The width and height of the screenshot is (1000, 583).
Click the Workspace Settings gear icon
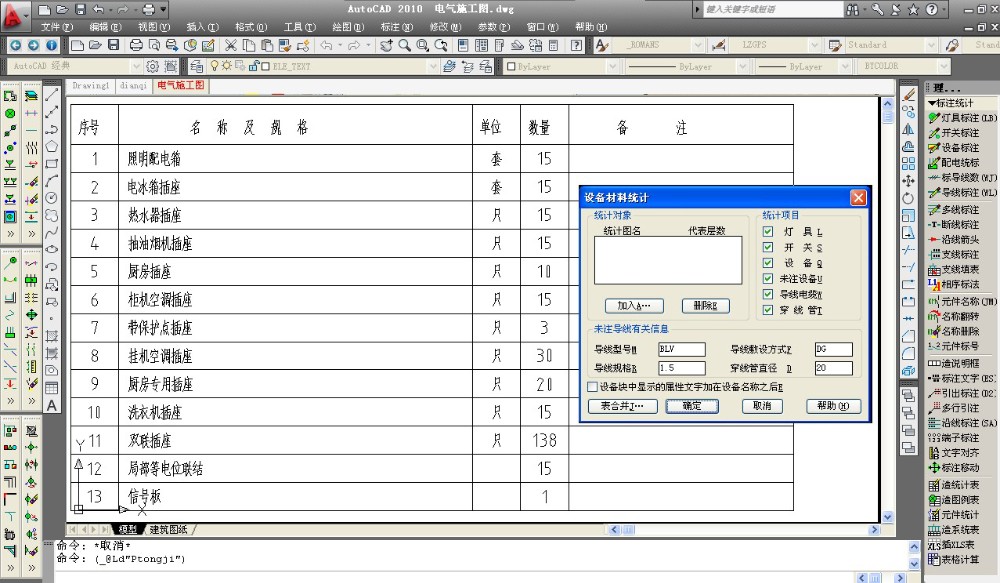(x=152, y=66)
